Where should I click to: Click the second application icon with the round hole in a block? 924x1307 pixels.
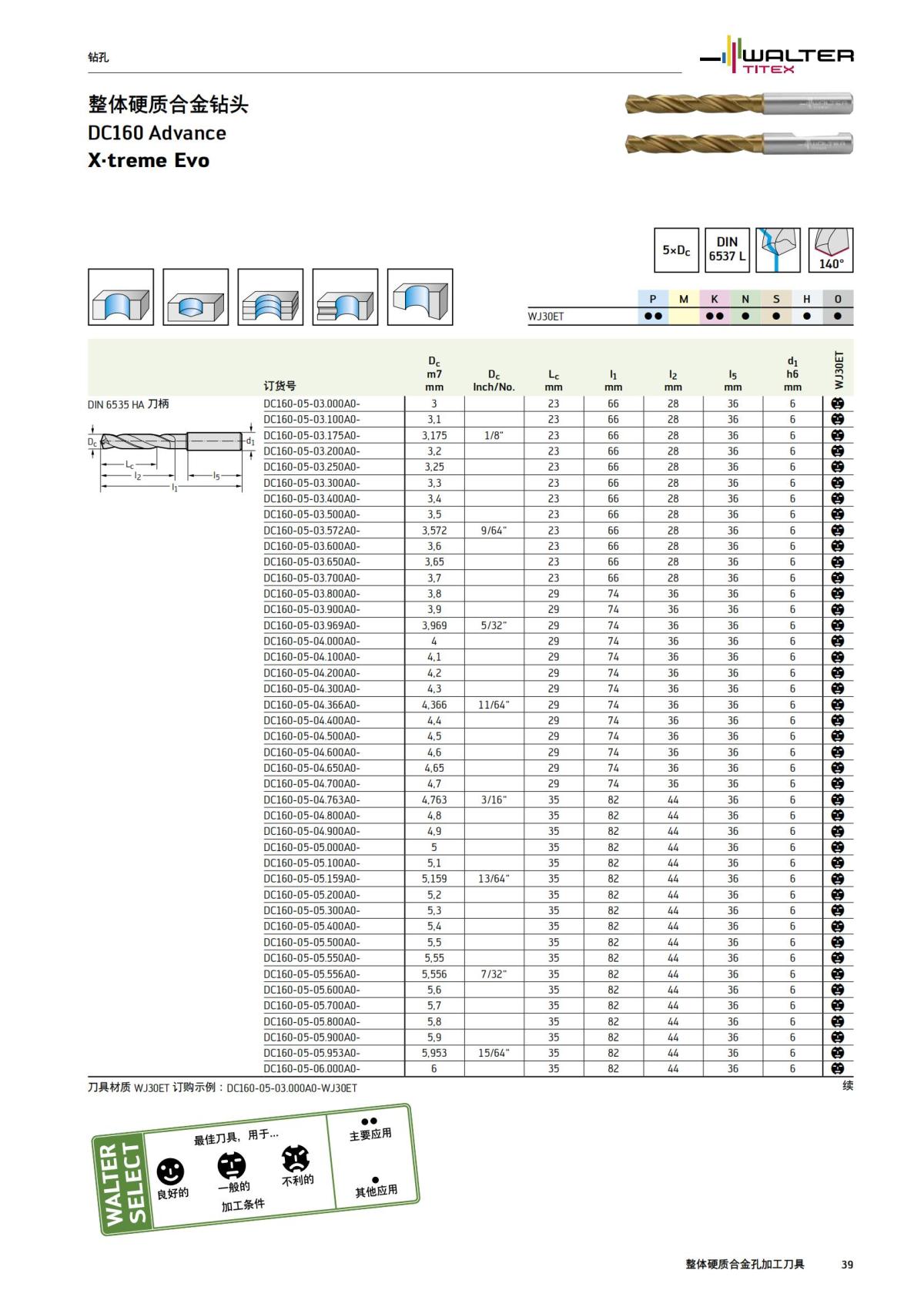click(x=196, y=297)
